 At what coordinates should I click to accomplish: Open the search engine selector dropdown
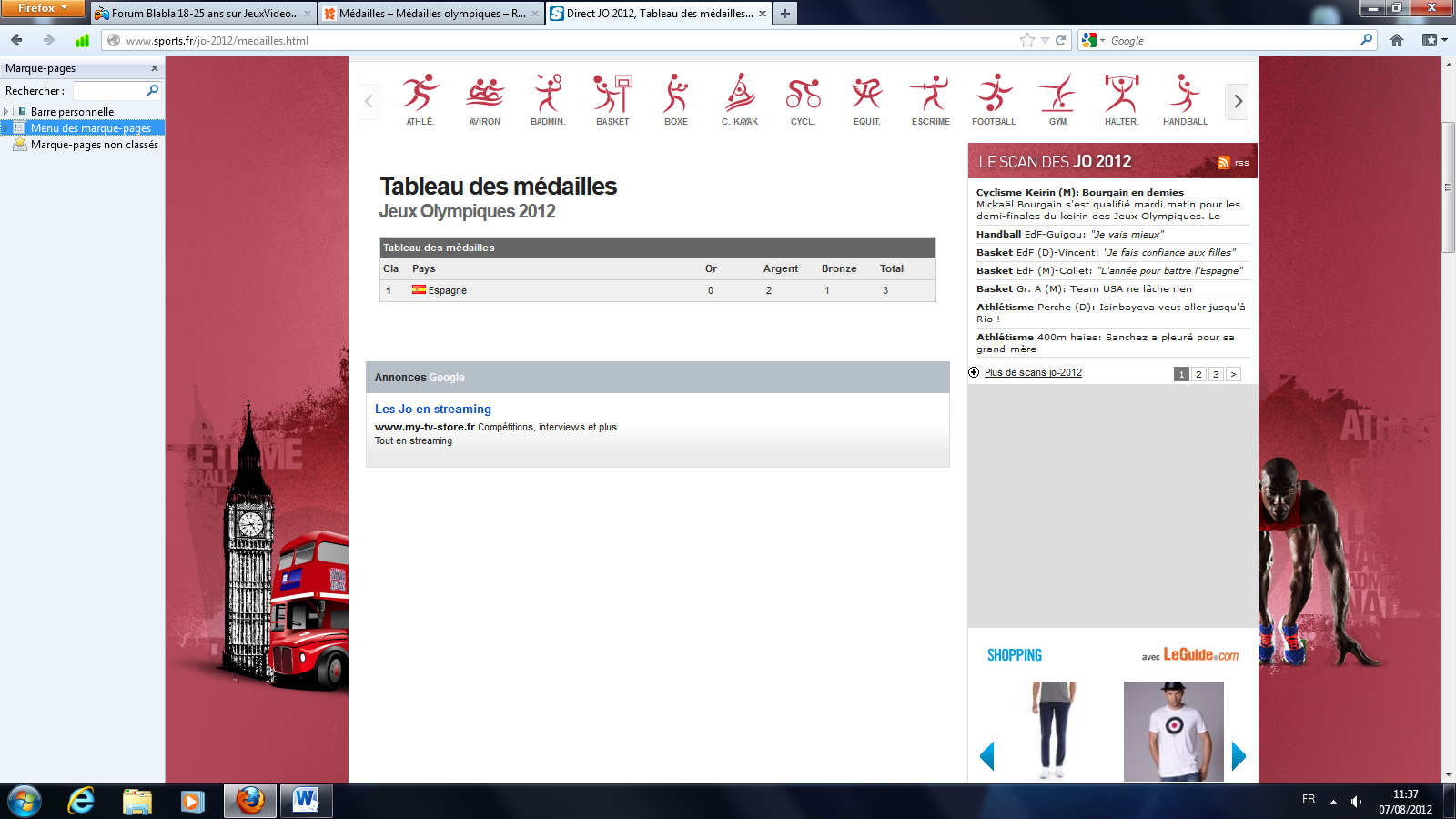[1091, 40]
